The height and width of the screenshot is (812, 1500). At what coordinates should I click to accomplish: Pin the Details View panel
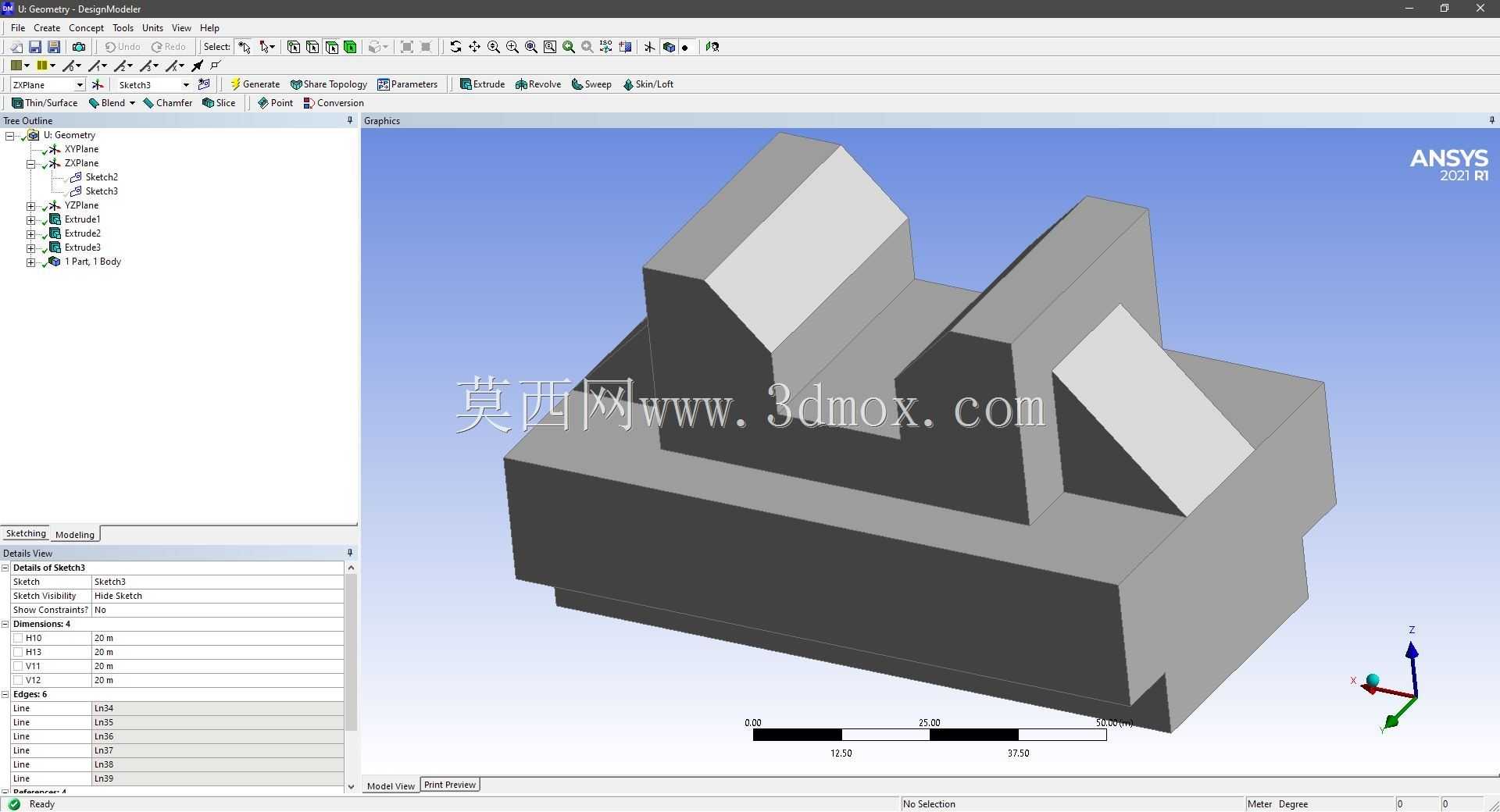pyautogui.click(x=350, y=553)
